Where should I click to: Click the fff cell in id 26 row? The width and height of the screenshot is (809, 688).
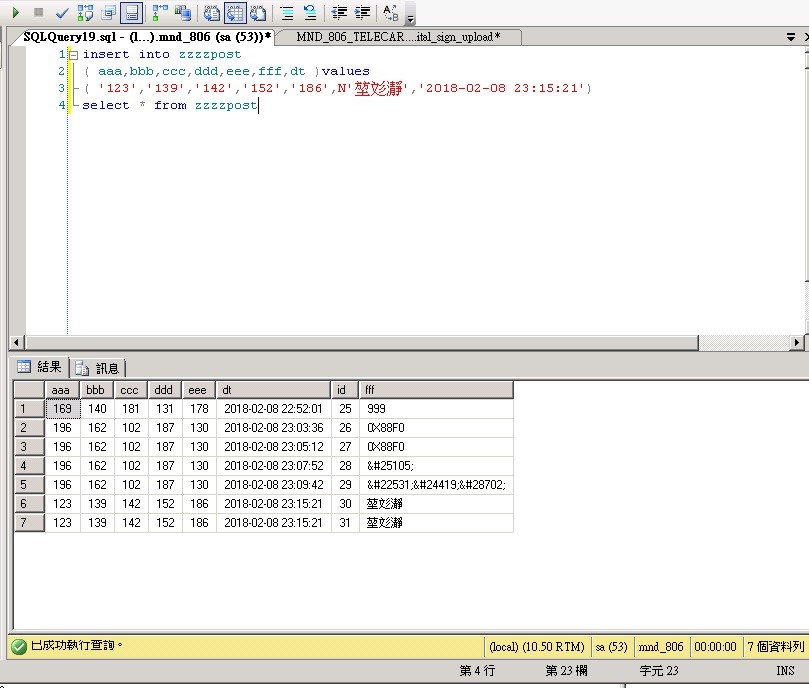[x=436, y=428]
